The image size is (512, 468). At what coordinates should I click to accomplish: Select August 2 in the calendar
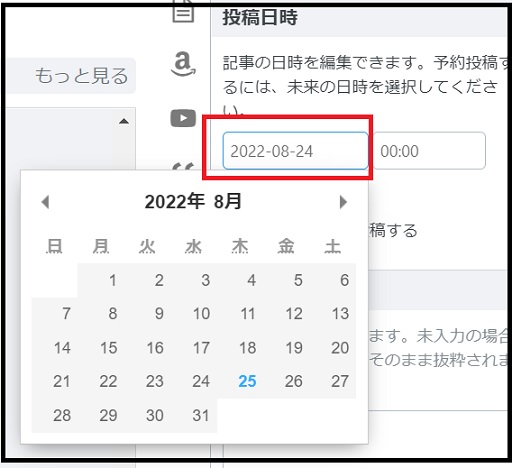pyautogui.click(x=147, y=280)
